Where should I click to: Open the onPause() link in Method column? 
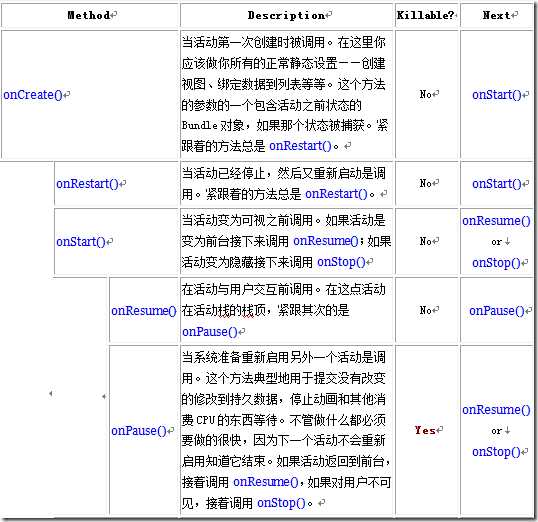click(139, 431)
